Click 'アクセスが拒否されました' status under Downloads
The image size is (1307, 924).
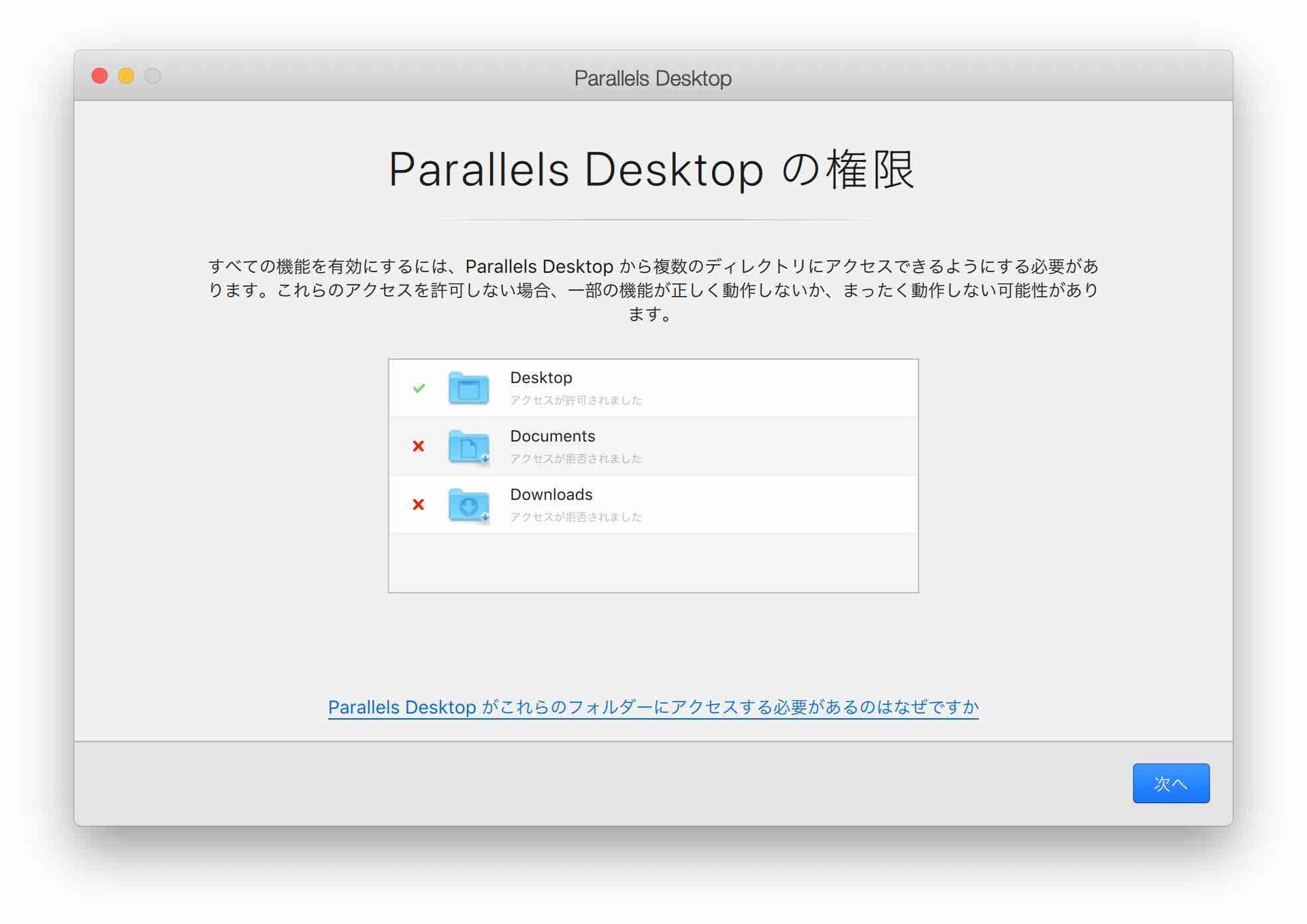coord(576,517)
